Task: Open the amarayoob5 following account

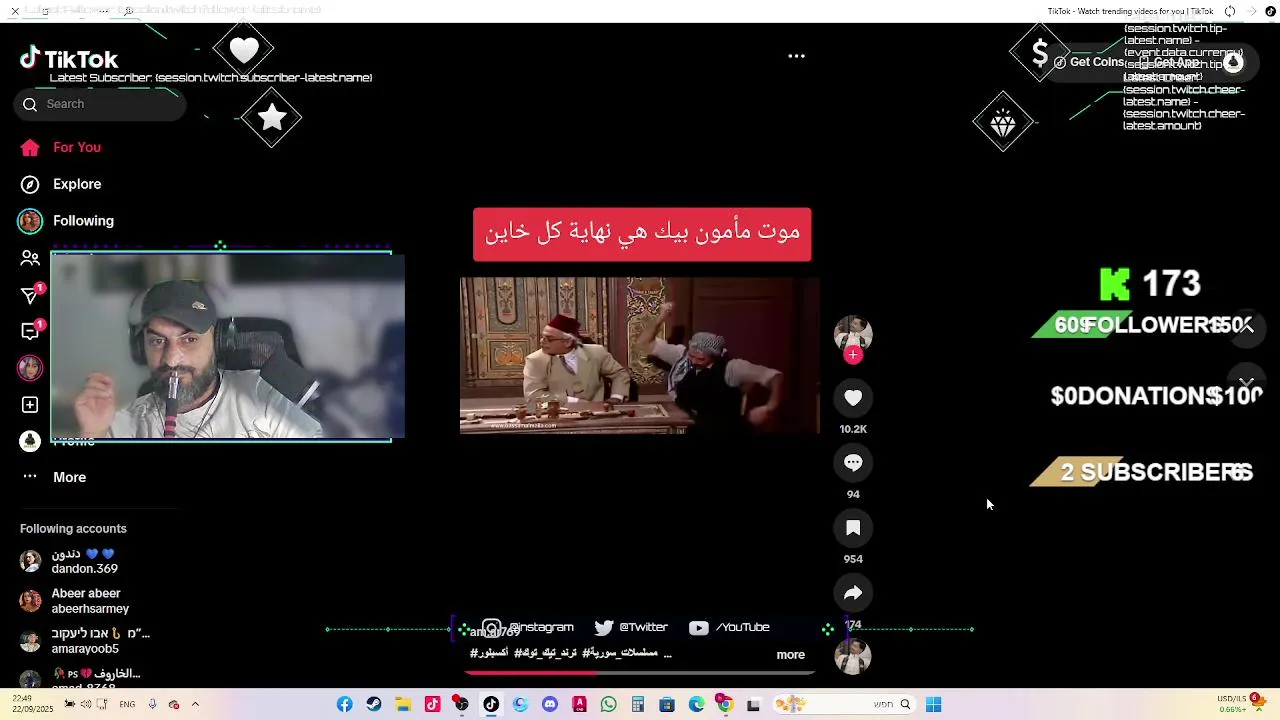Action: tap(85, 641)
